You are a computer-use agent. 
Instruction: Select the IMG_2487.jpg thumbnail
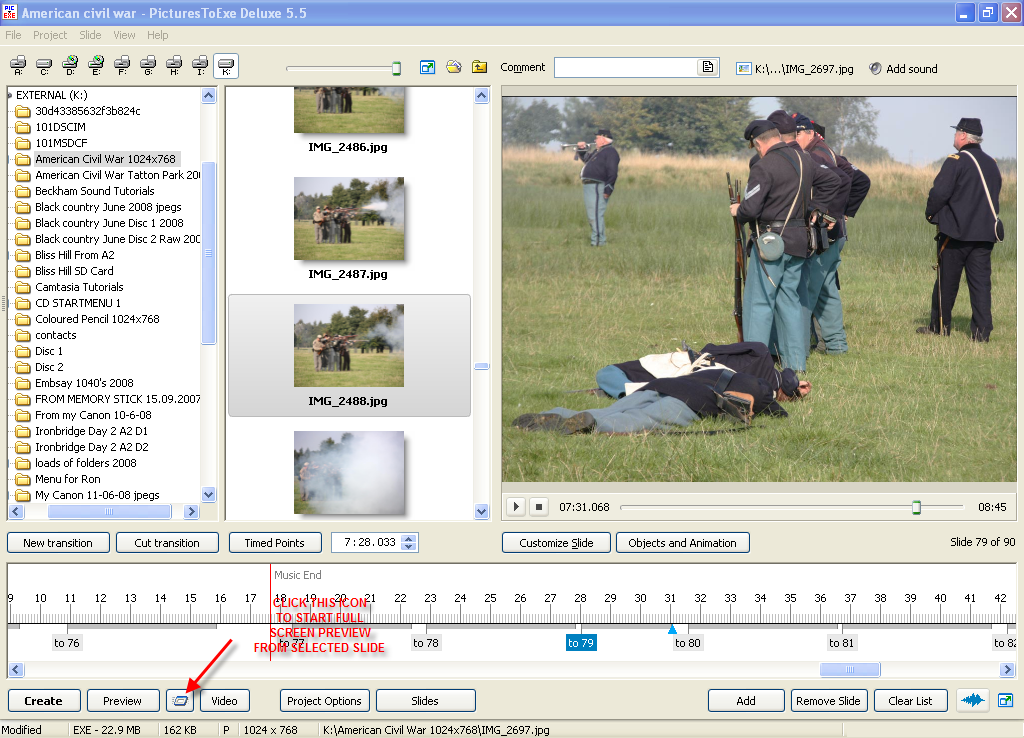coord(348,218)
